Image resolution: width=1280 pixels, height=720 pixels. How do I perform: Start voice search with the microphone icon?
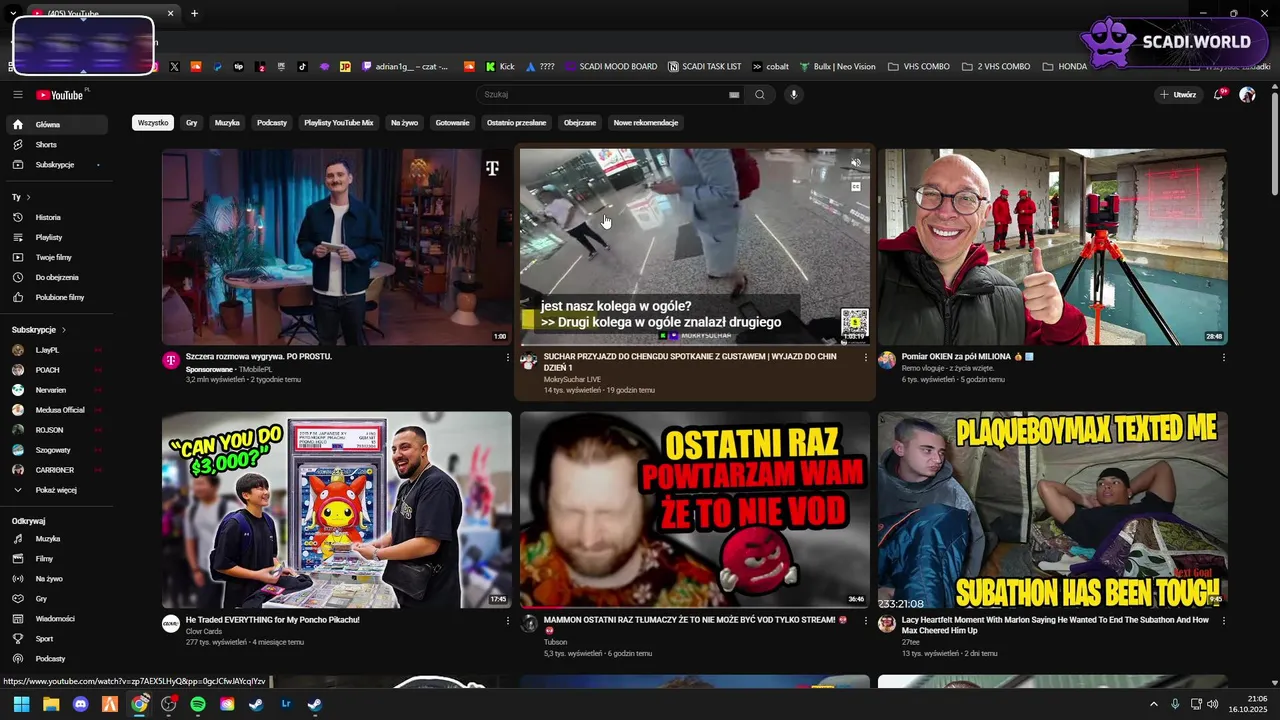pyautogui.click(x=794, y=95)
